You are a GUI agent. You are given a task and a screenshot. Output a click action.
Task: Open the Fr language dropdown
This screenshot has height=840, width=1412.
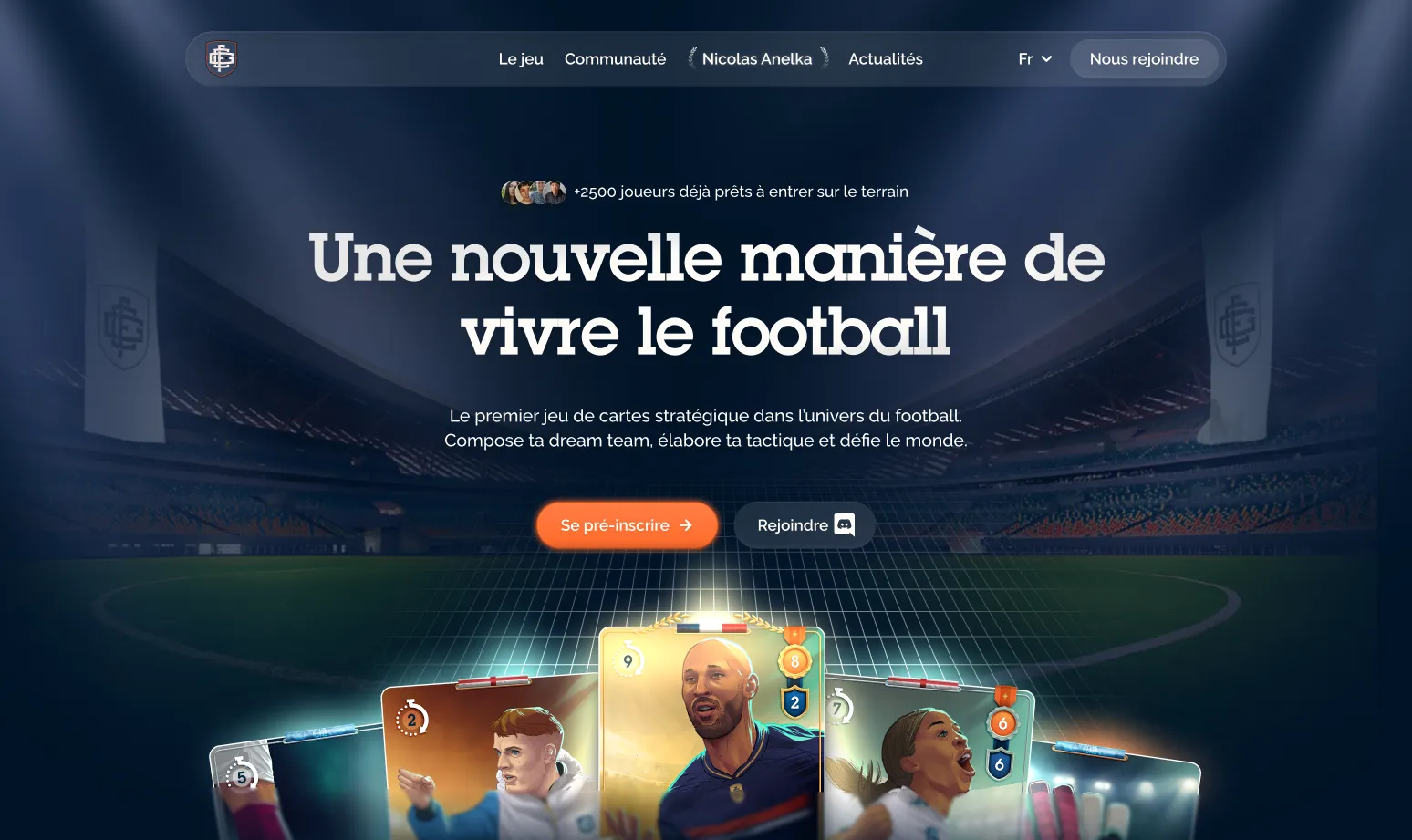pos(1035,59)
